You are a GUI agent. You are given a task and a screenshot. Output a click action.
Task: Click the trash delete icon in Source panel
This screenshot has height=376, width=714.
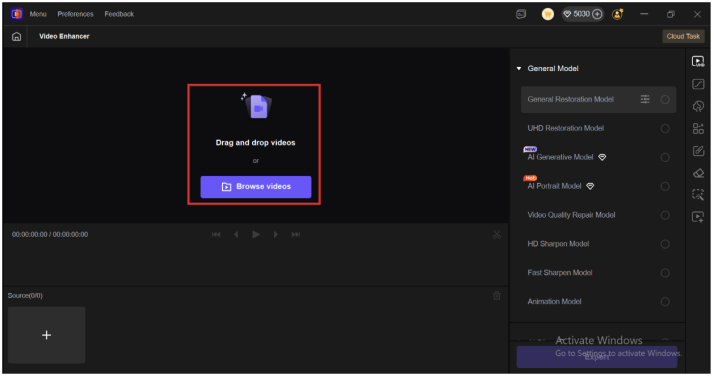(x=497, y=296)
